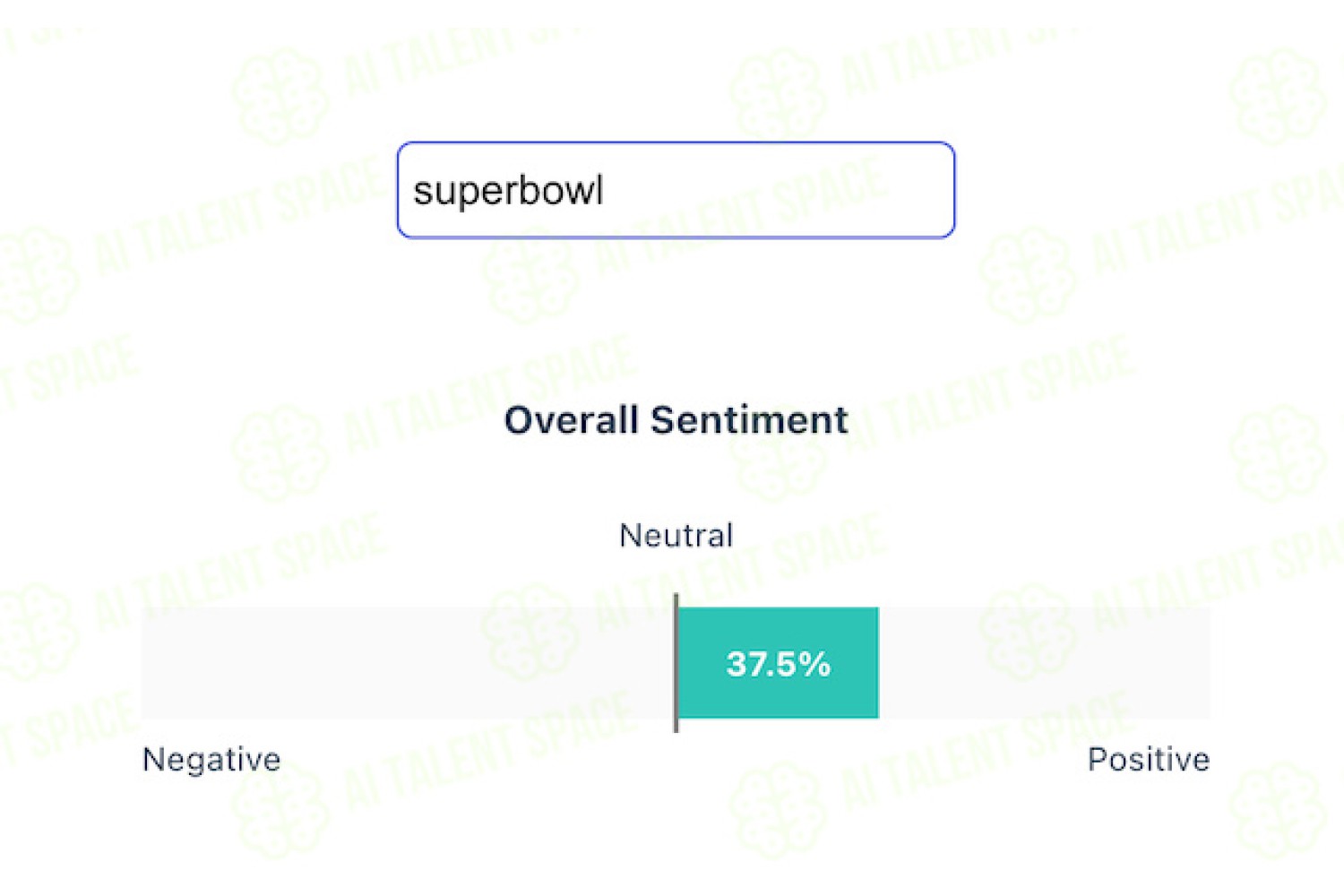Click the Positive label under the bar
The height and width of the screenshot is (896, 1344).
coord(1149,760)
